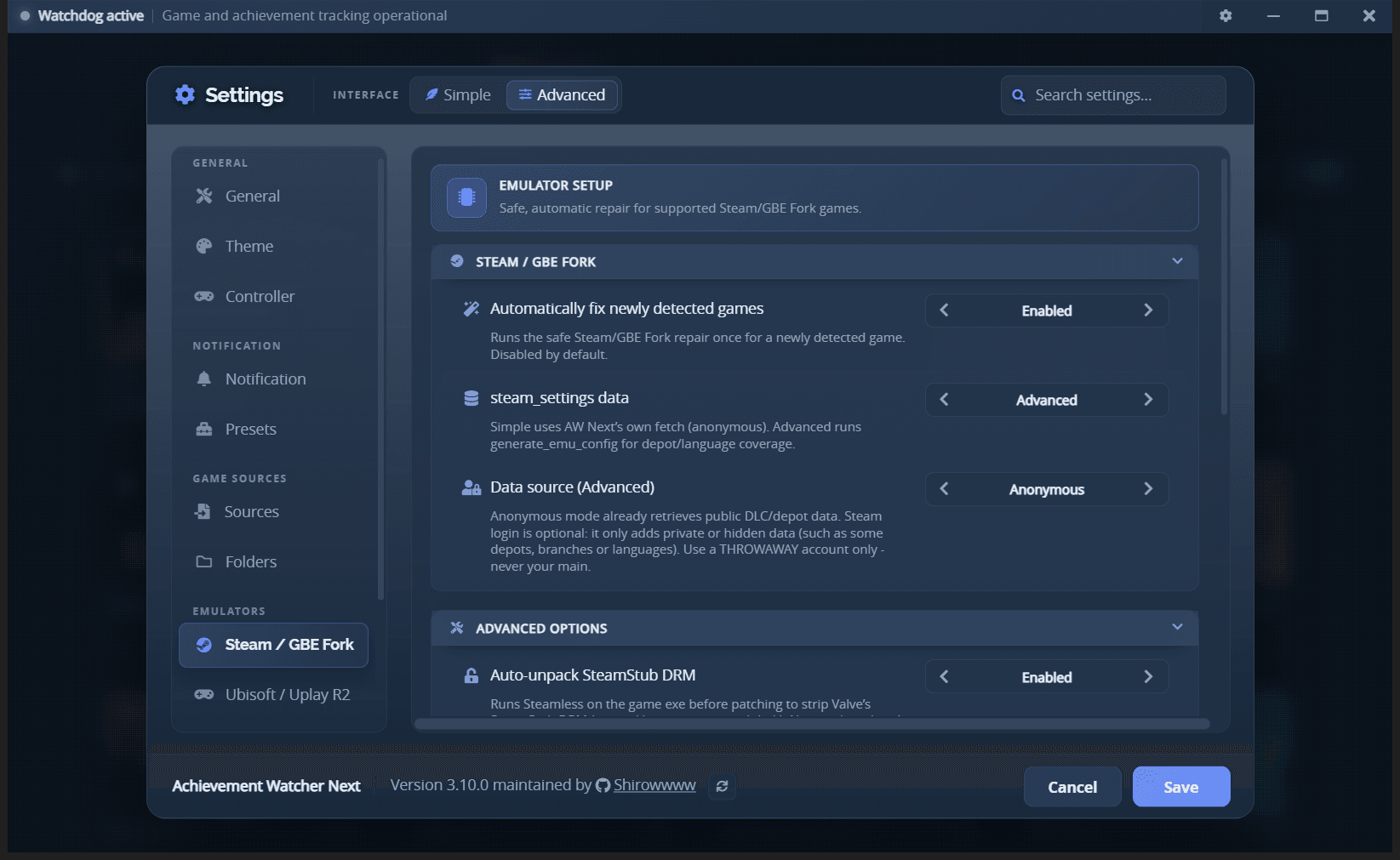1400x860 pixels.
Task: Click the unlock icon beside Auto-unpack SteamStub DRM
Action: pos(471,675)
